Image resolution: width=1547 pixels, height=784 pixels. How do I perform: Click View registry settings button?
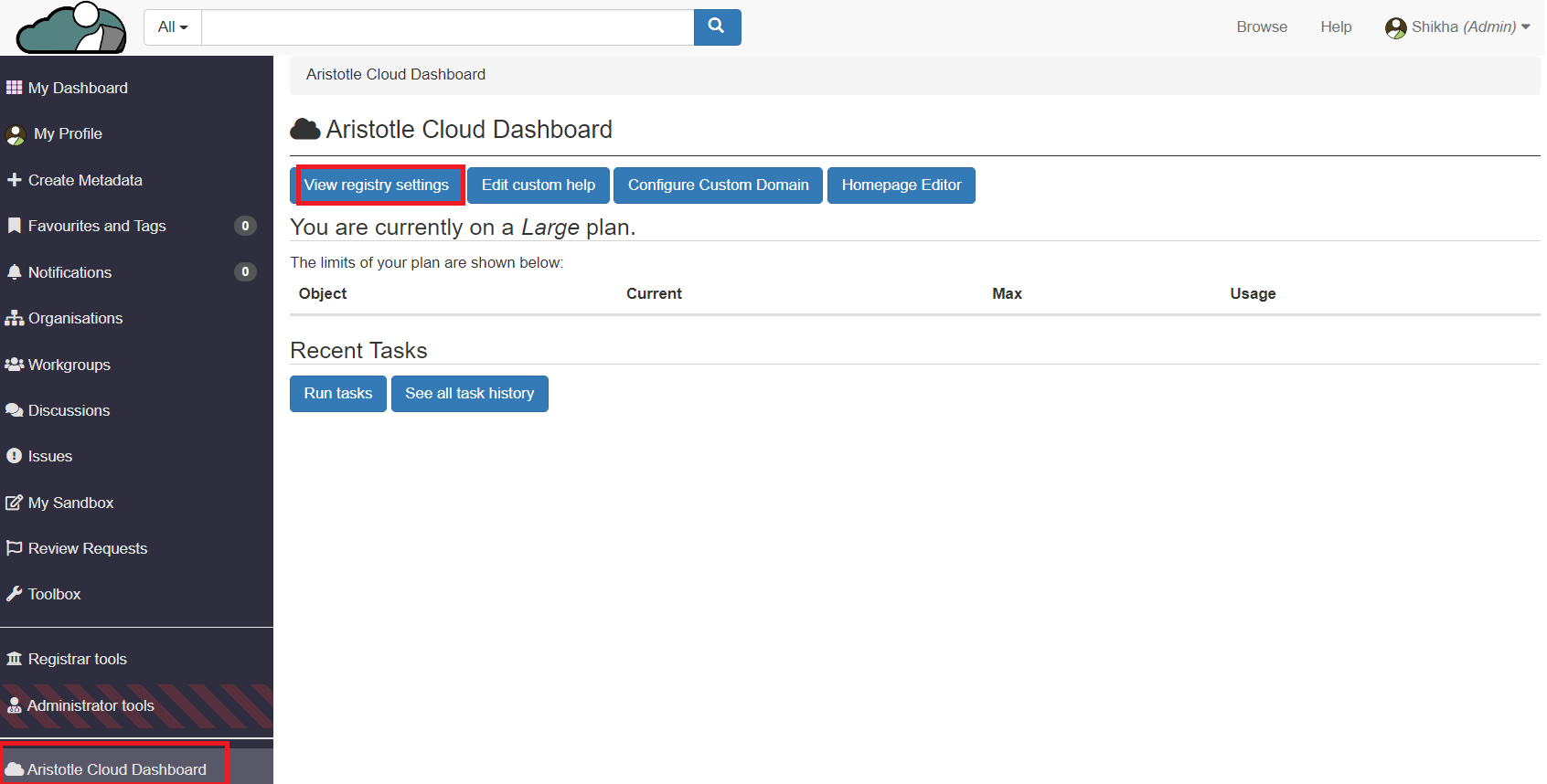pos(377,185)
